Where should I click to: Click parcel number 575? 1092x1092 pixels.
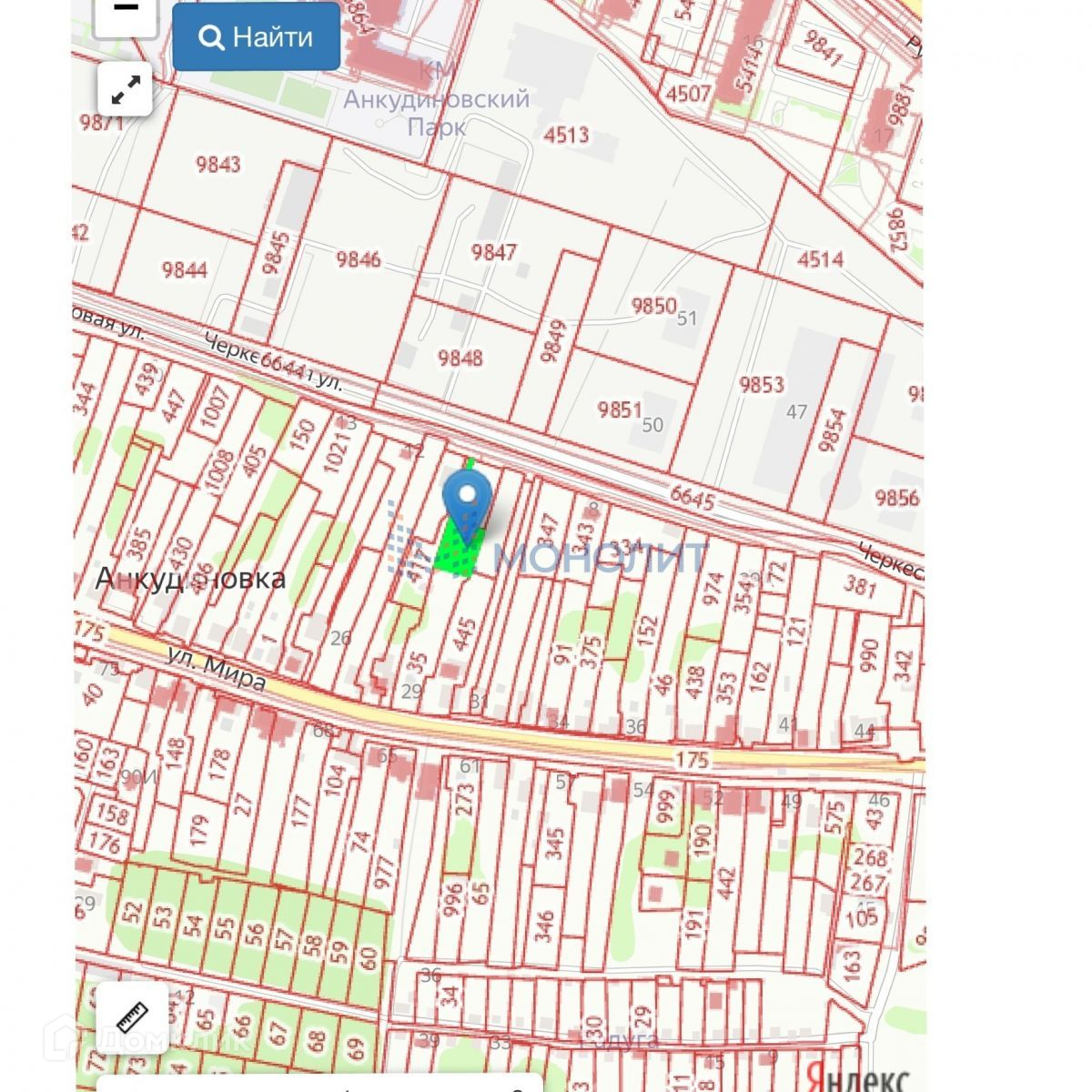click(x=835, y=816)
